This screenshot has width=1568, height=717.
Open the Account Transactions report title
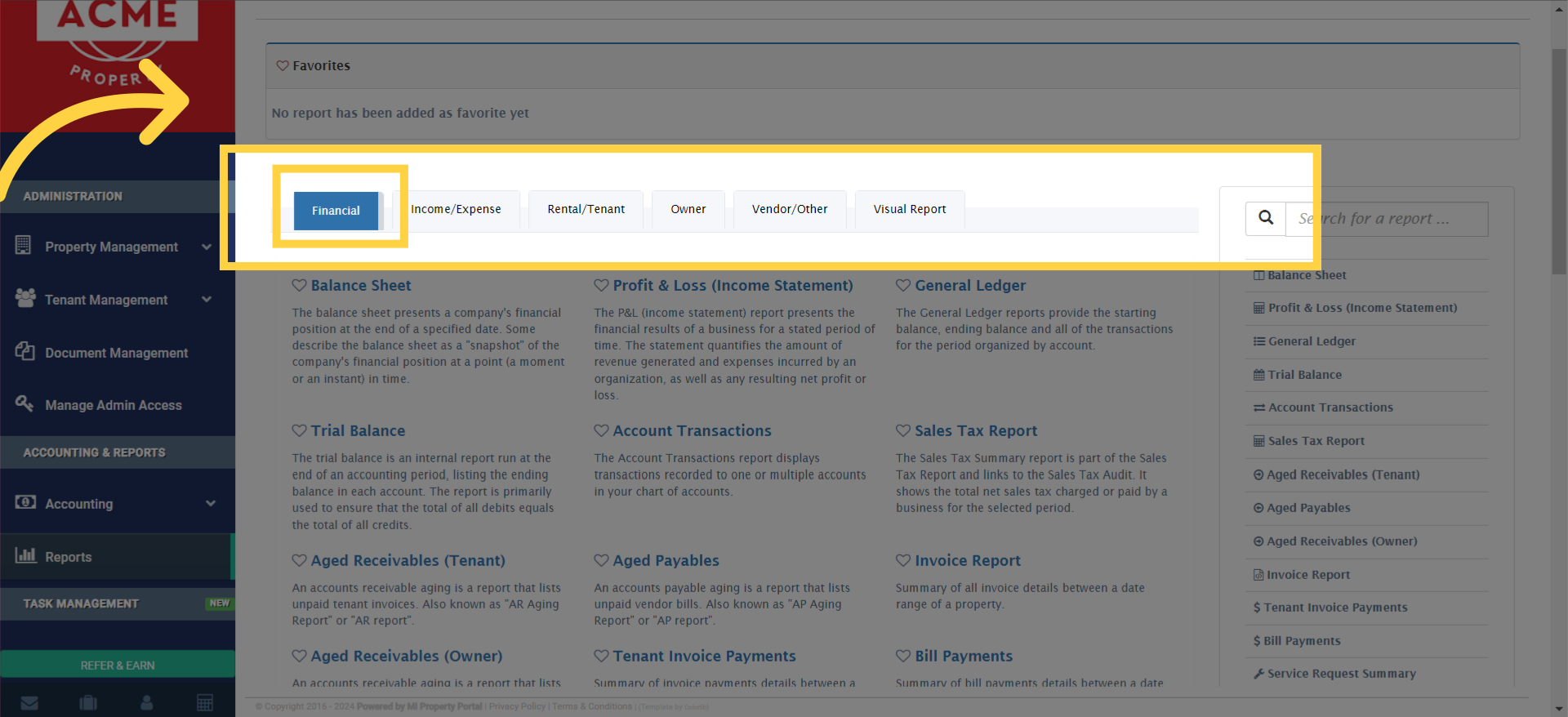point(692,430)
